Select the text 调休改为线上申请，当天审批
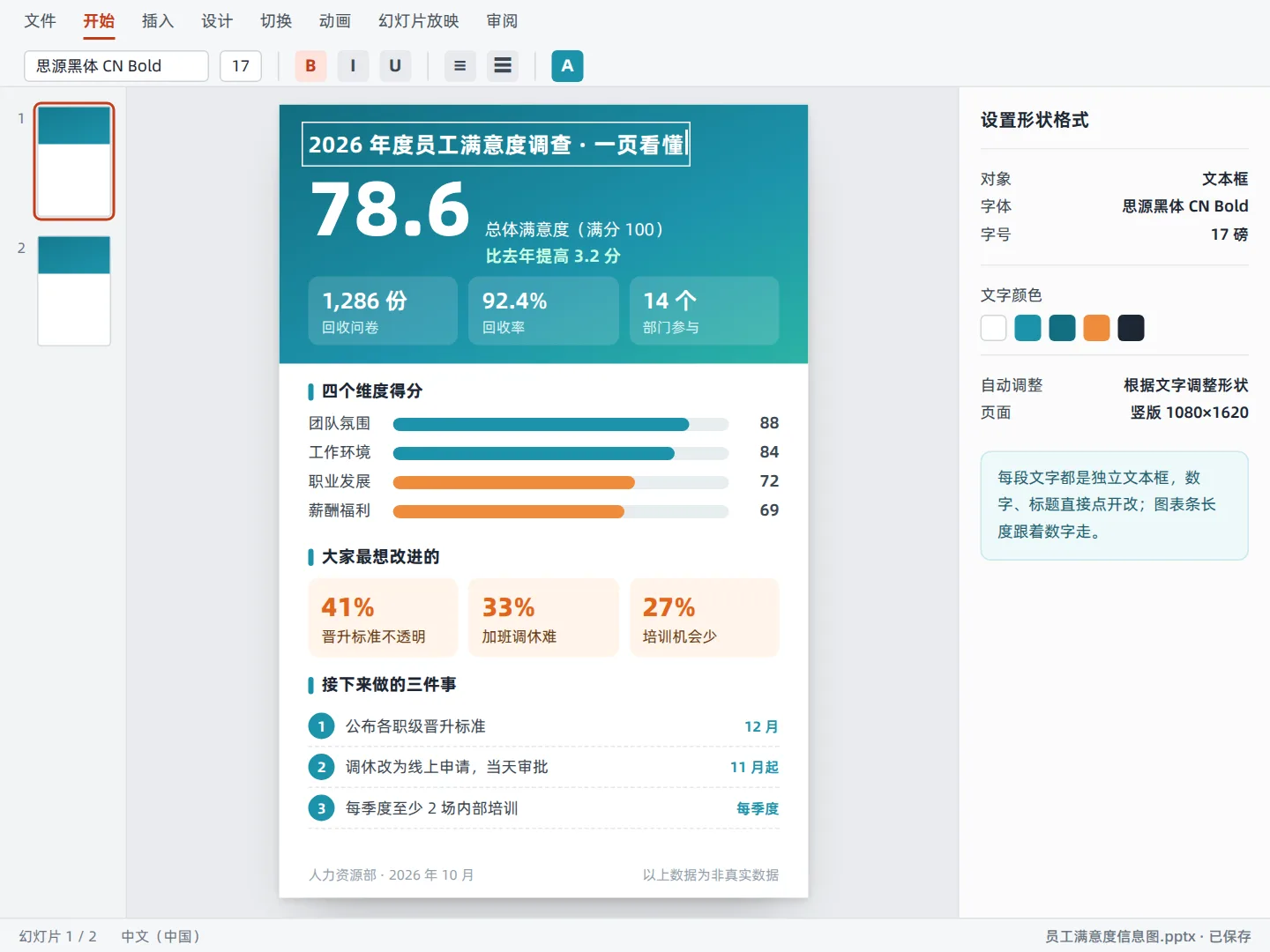 [x=447, y=767]
